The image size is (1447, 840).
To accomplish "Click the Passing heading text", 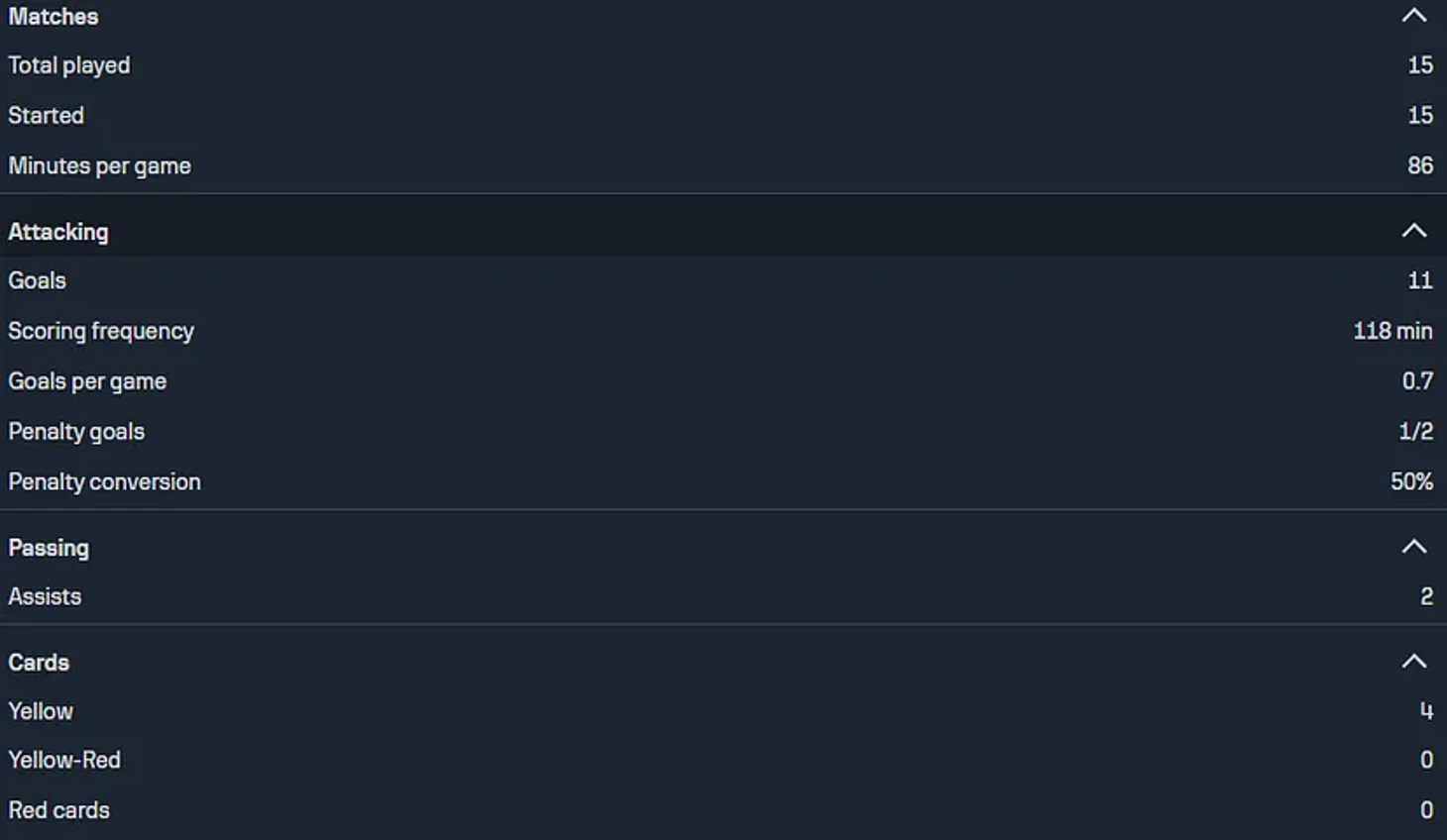I will point(49,548).
